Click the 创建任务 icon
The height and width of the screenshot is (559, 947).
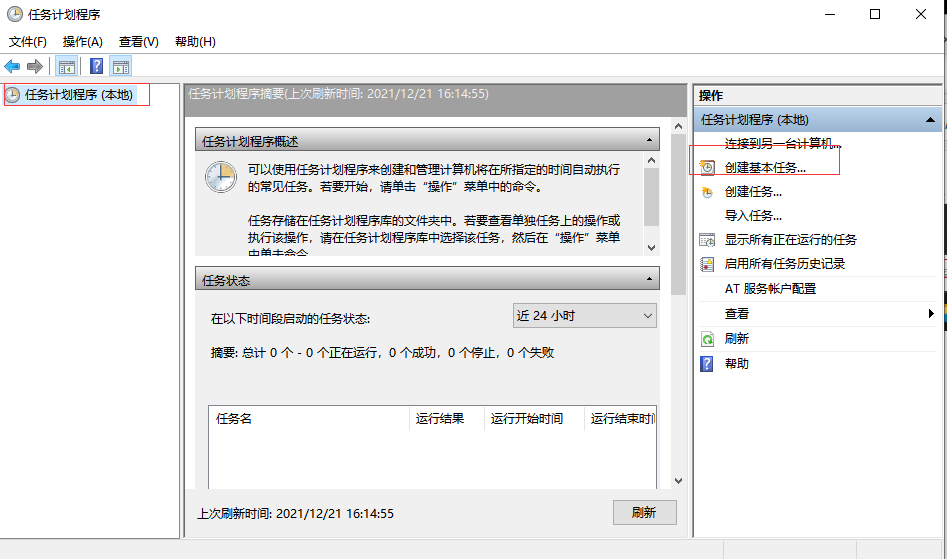(x=707, y=192)
